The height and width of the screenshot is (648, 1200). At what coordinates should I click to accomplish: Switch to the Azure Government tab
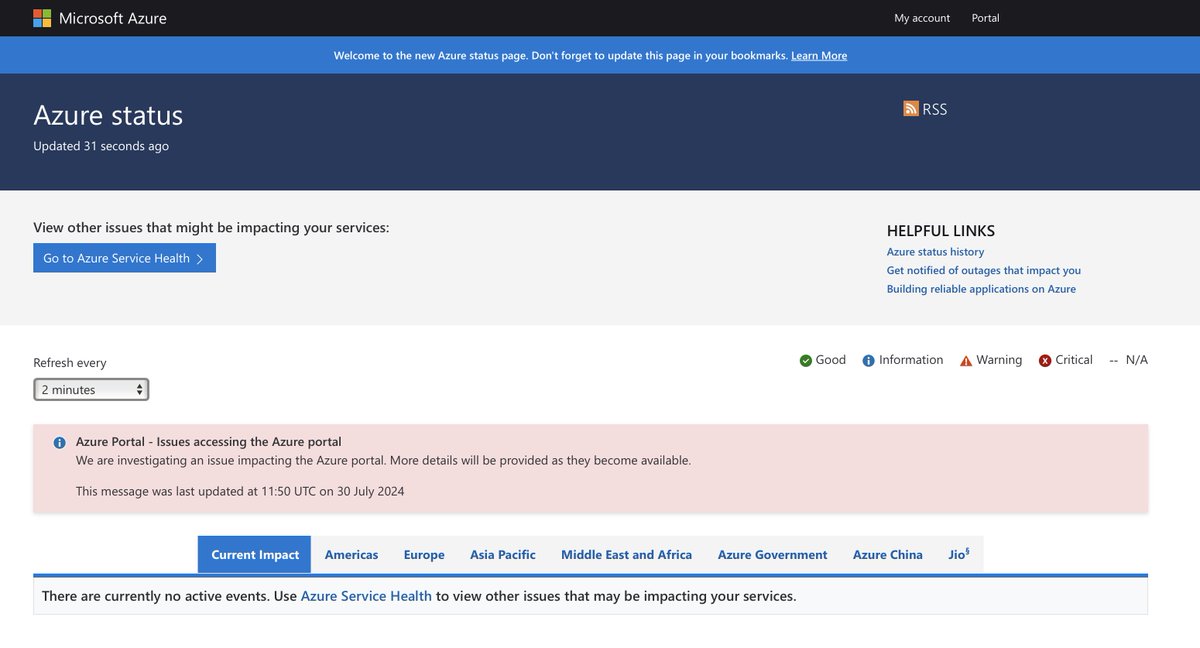(773, 555)
